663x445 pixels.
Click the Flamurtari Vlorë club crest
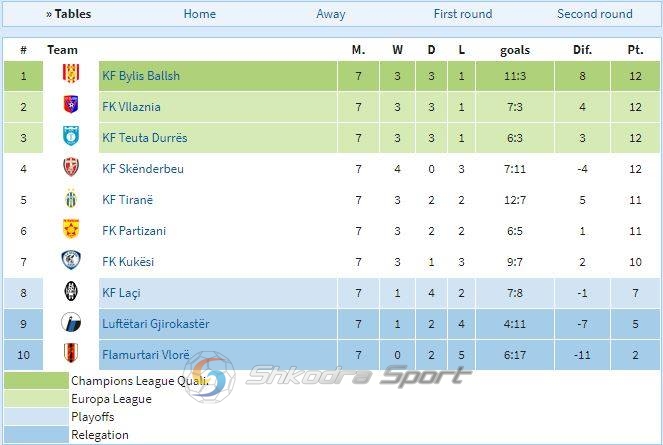(x=71, y=354)
